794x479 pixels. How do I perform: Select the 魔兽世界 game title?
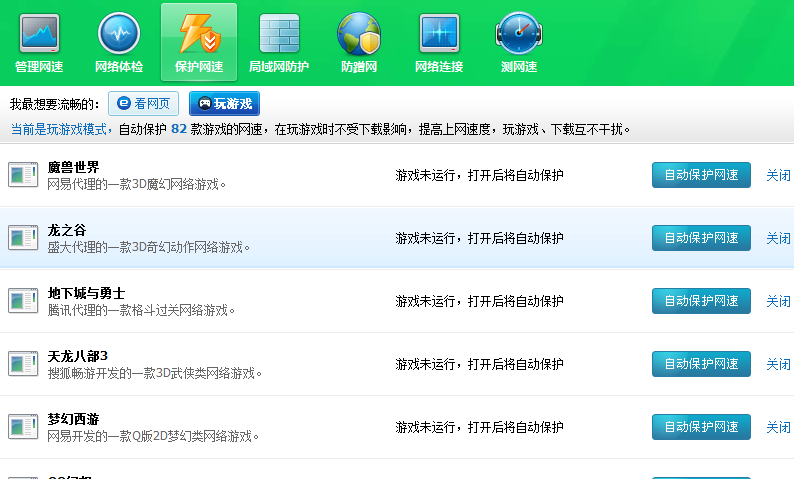73,167
